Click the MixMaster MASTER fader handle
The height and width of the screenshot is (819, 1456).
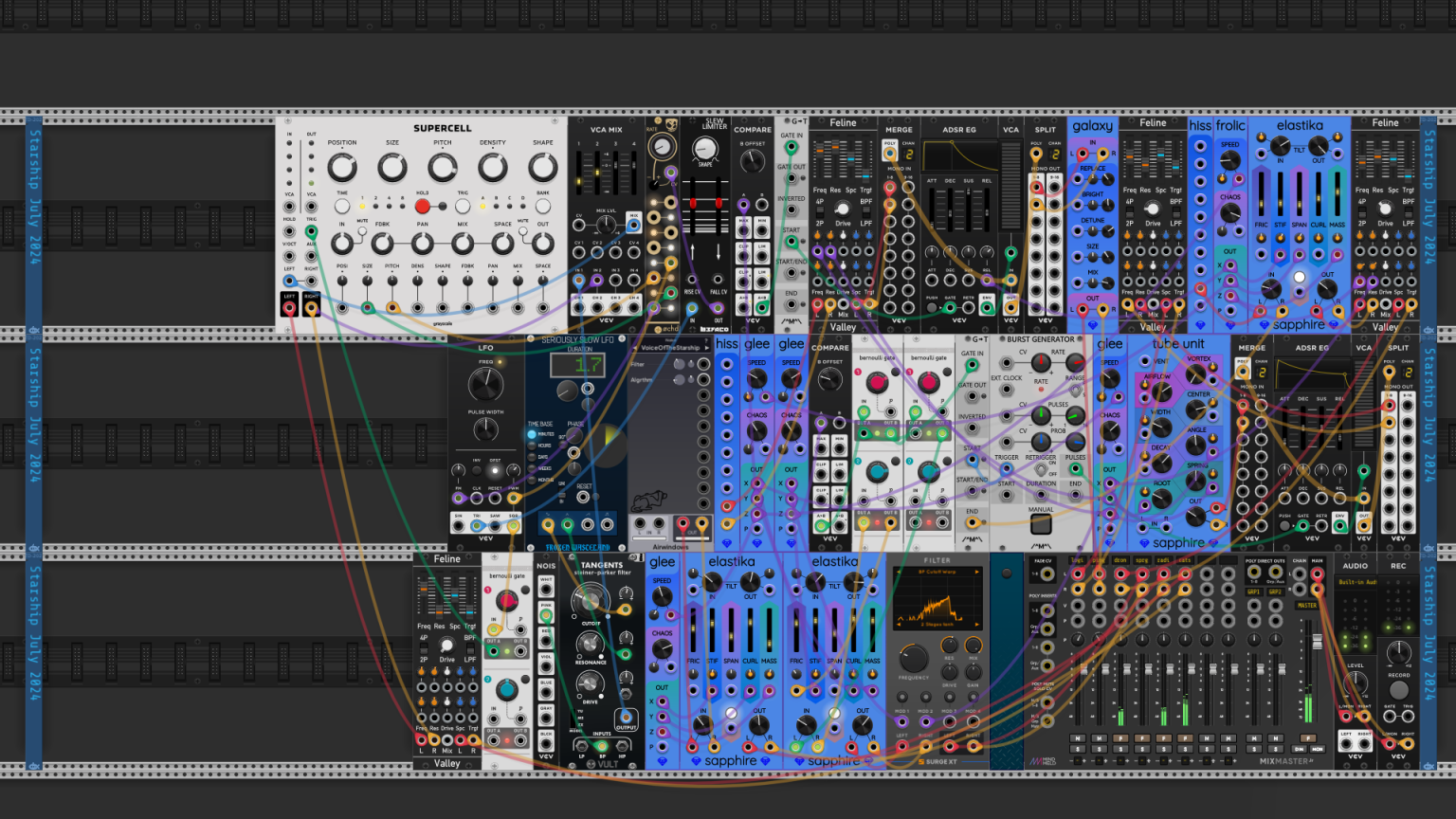pyautogui.click(x=1317, y=642)
